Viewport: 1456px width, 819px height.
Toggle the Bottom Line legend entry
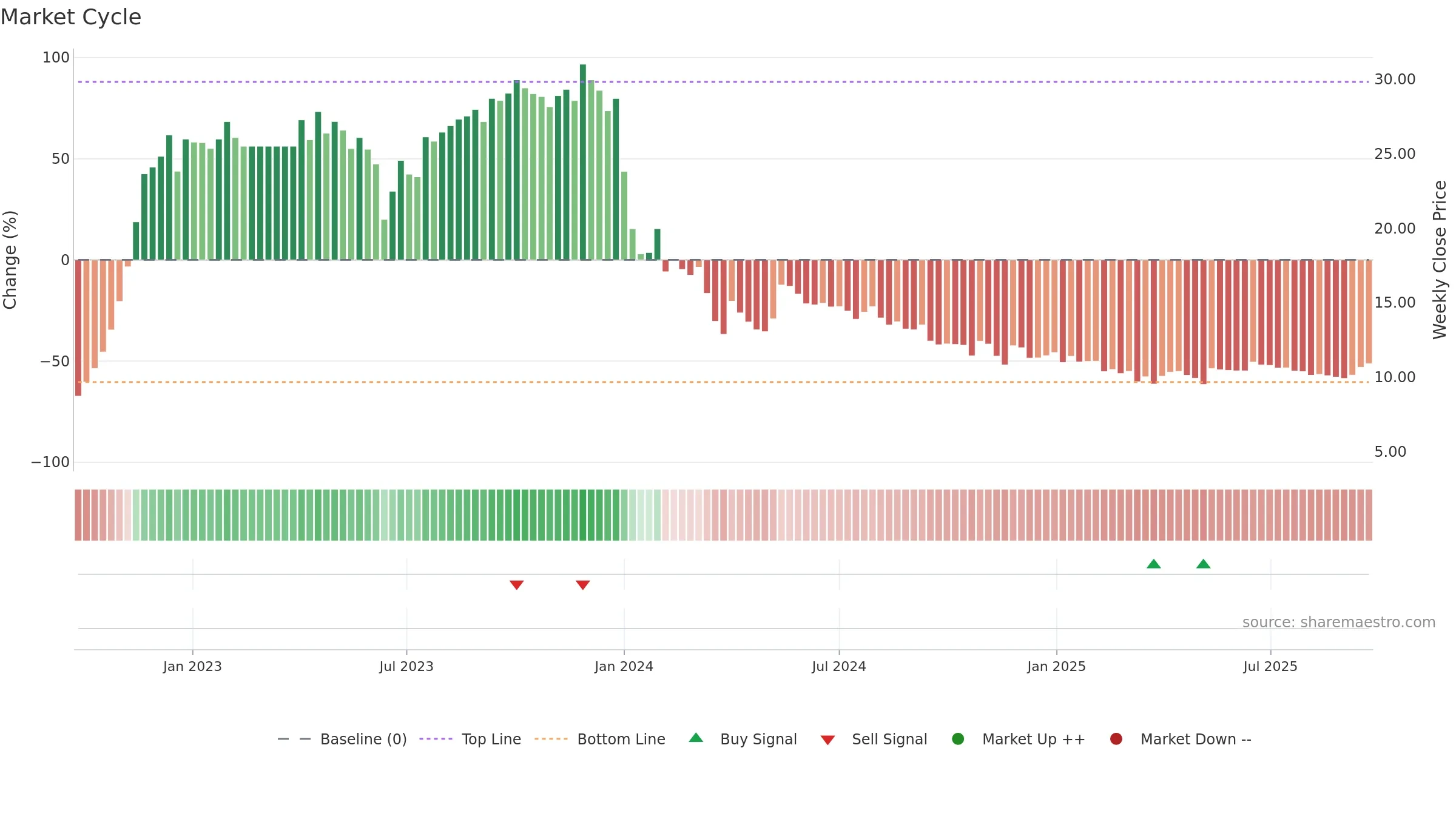[600, 739]
